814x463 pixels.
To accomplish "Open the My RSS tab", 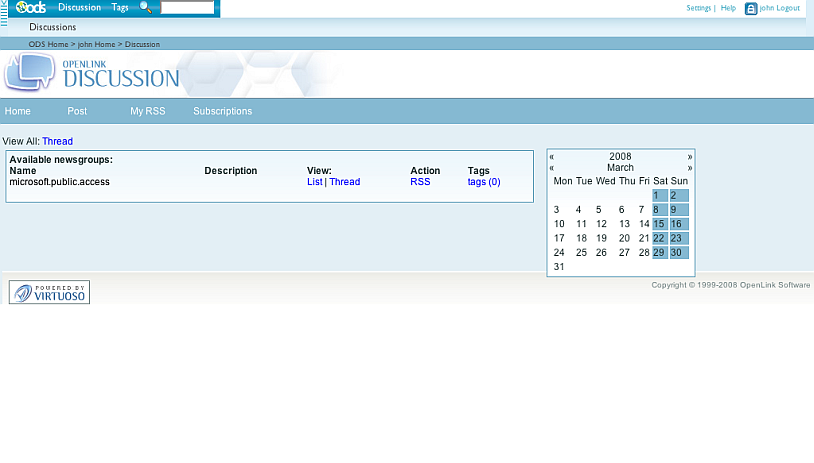I will coord(147,111).
